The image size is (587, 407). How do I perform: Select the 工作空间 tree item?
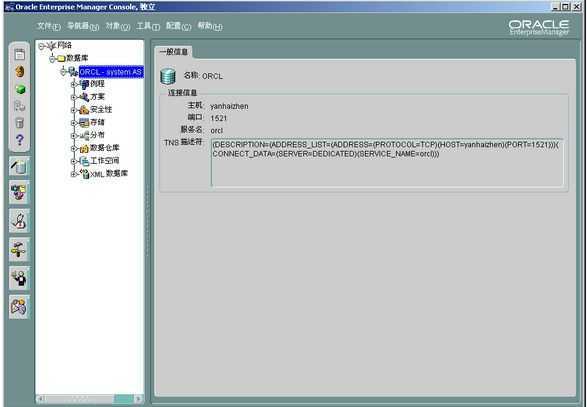point(105,161)
